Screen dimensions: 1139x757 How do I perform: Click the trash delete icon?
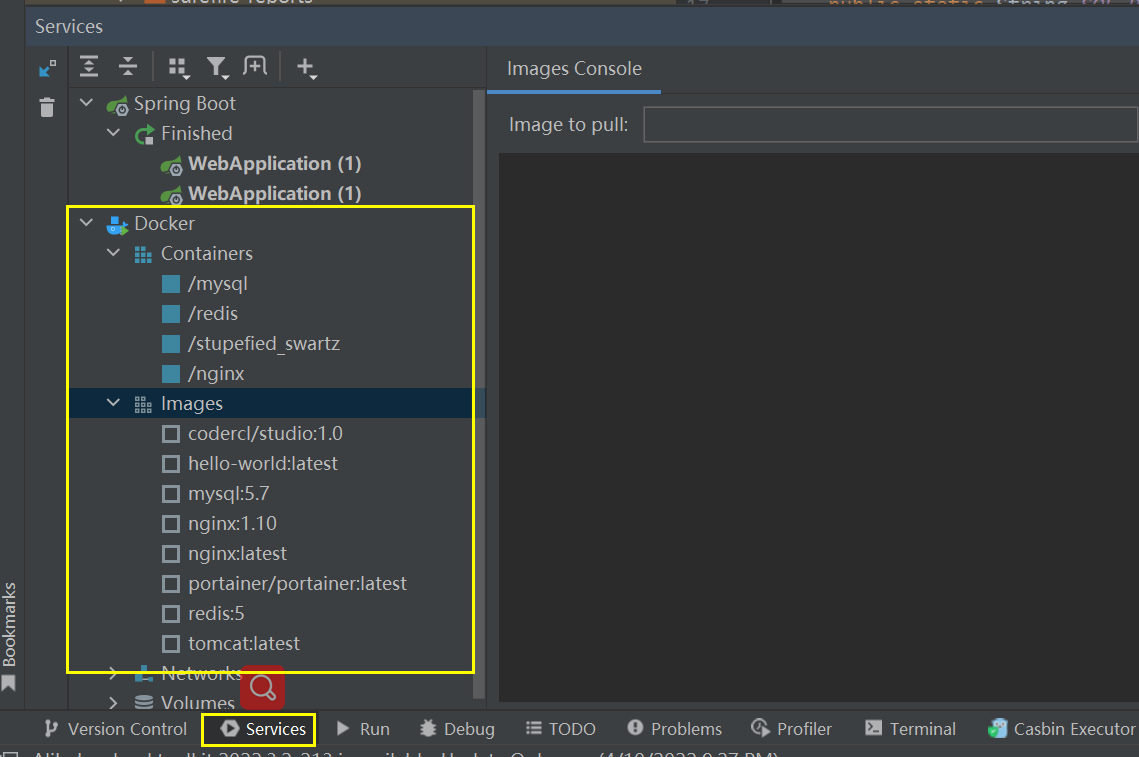pyautogui.click(x=47, y=107)
